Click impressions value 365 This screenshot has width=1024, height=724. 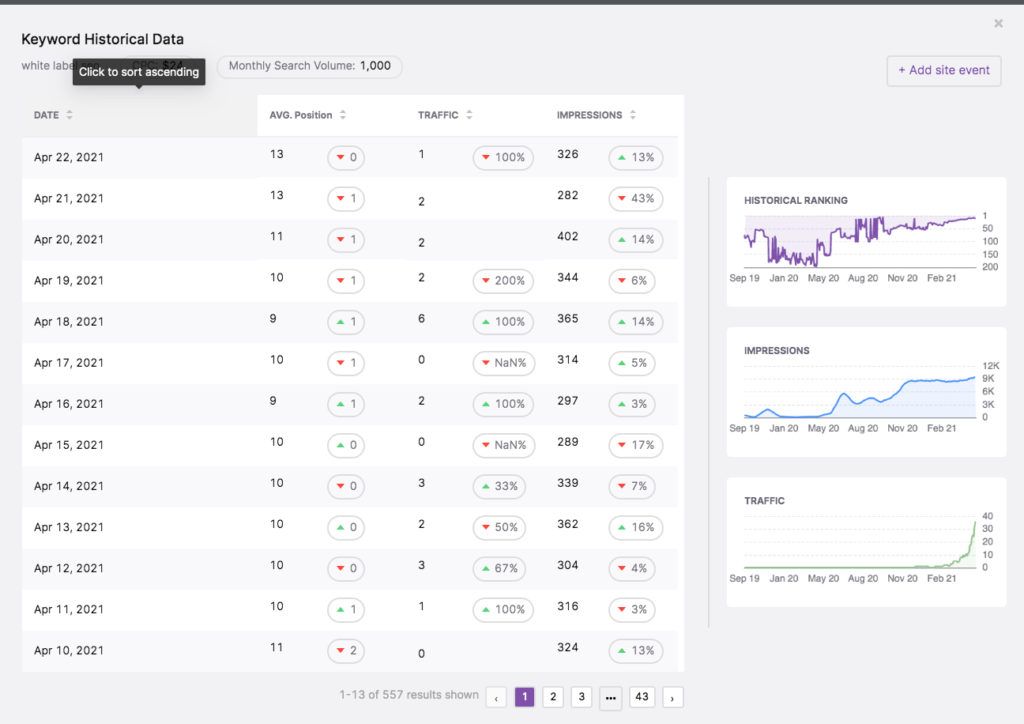[x=568, y=319]
